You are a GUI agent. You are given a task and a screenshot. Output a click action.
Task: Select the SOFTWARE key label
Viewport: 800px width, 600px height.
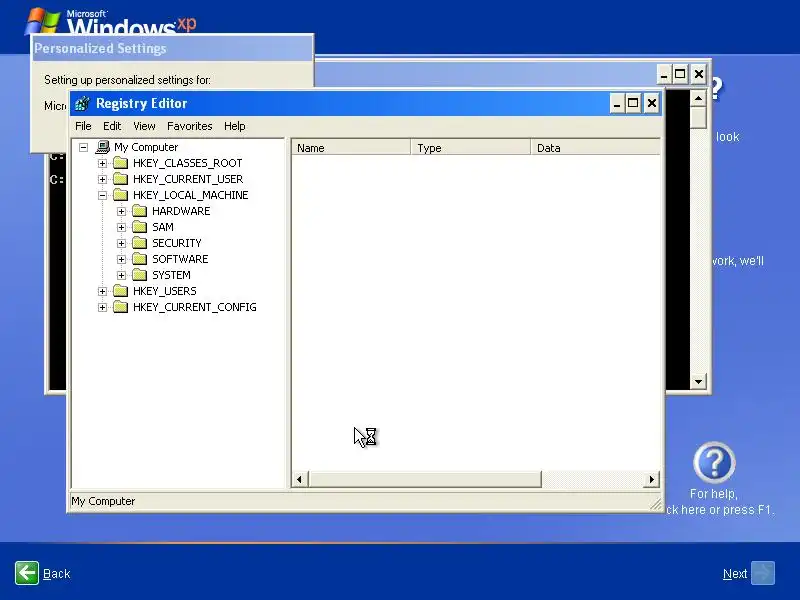click(x=180, y=259)
